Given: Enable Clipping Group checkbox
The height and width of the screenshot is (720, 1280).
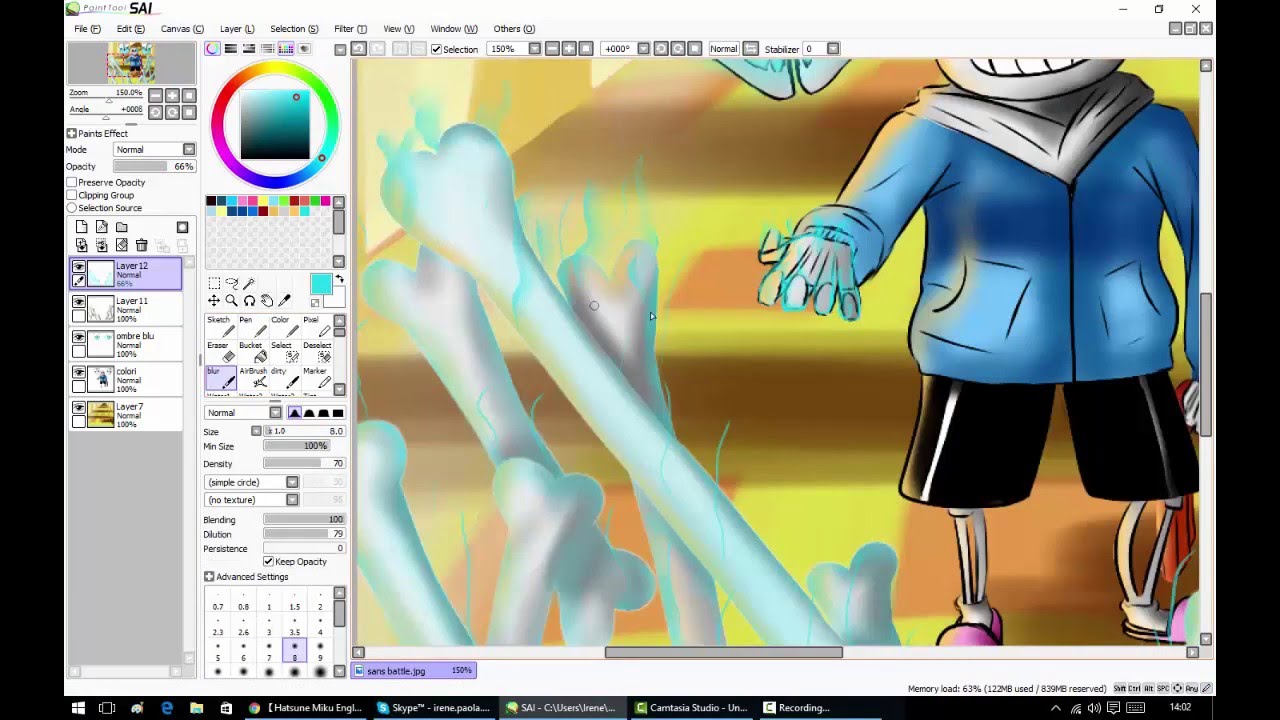Looking at the screenshot, I should [72, 195].
